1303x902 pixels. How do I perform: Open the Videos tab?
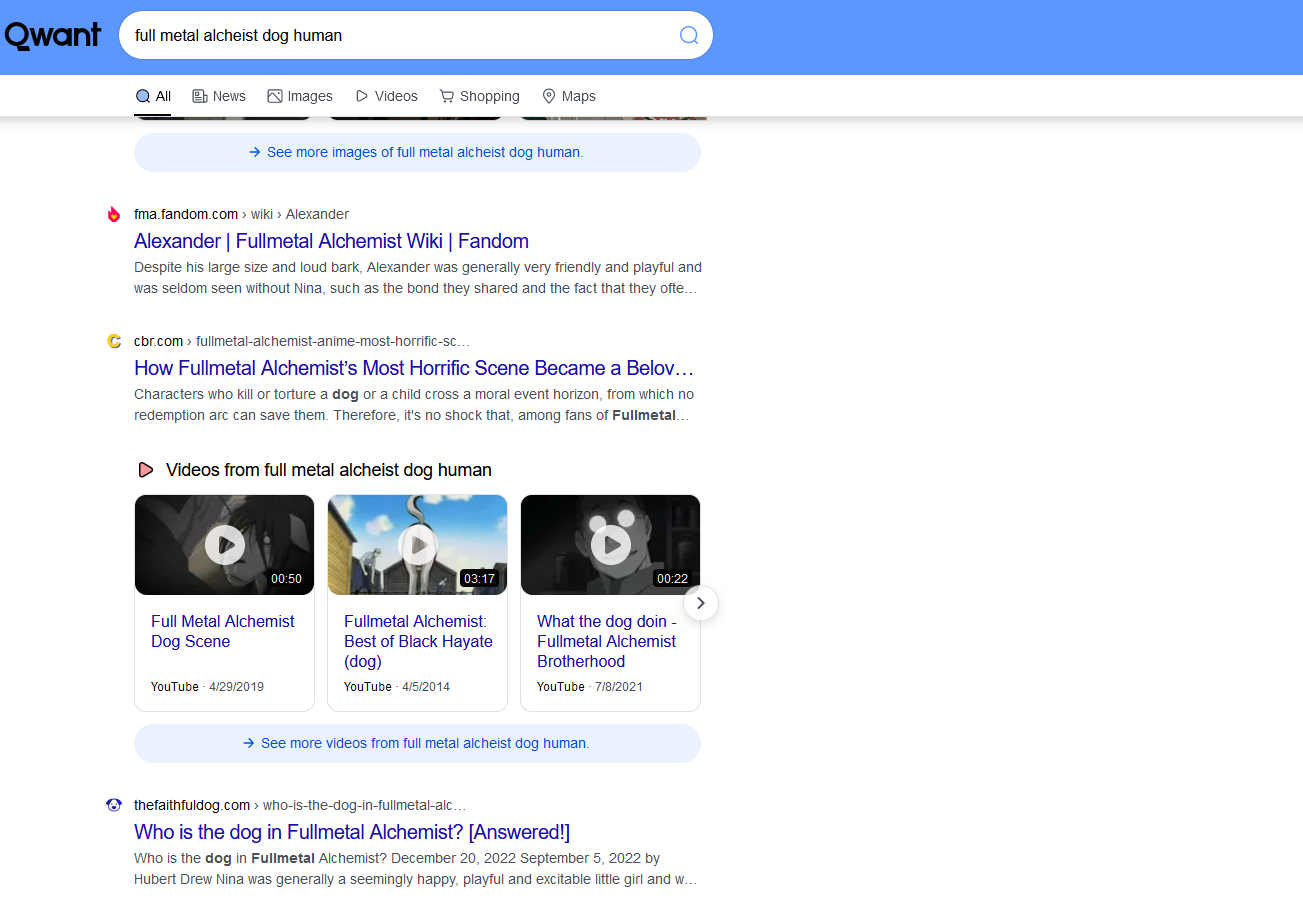coord(386,96)
